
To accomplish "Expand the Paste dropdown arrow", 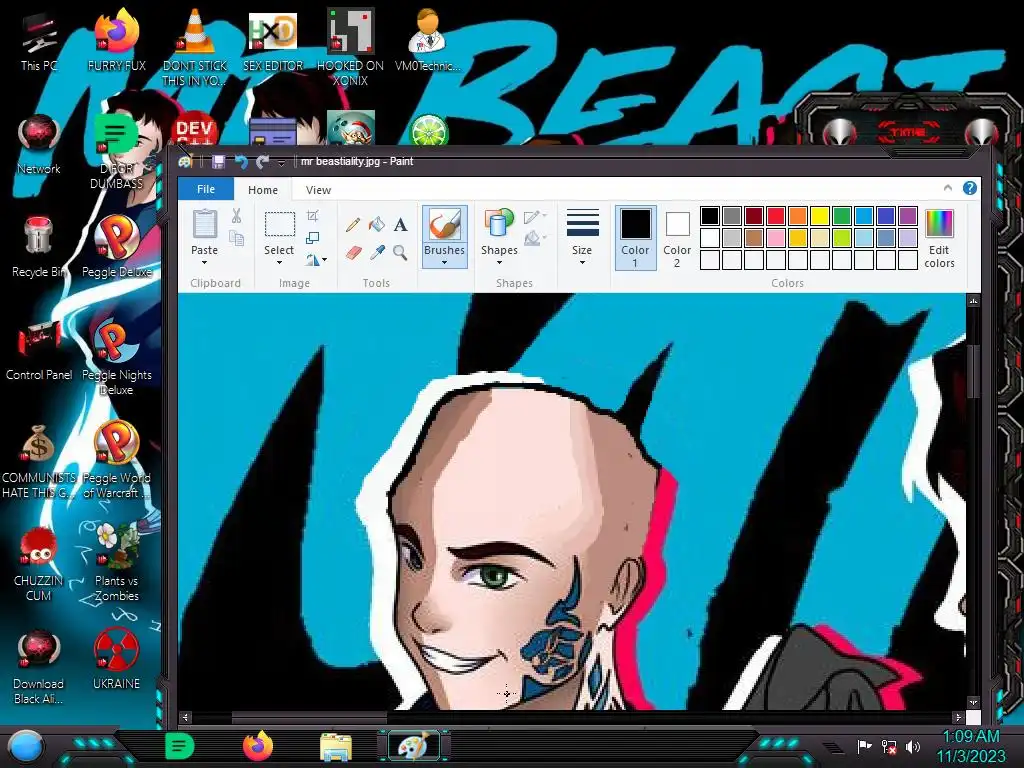I will [204, 263].
